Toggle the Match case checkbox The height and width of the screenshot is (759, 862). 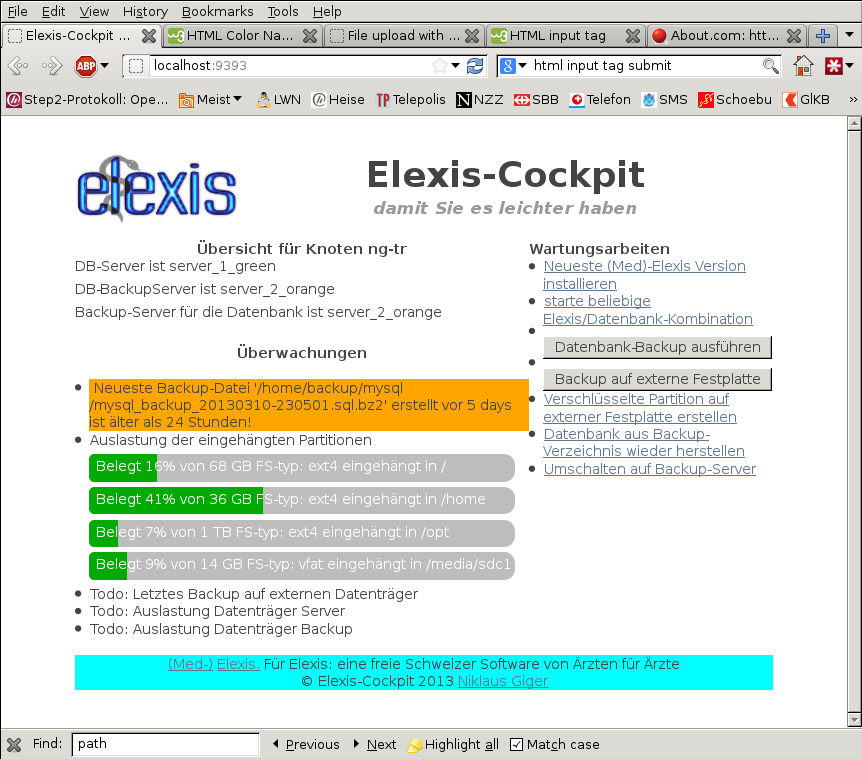516,745
